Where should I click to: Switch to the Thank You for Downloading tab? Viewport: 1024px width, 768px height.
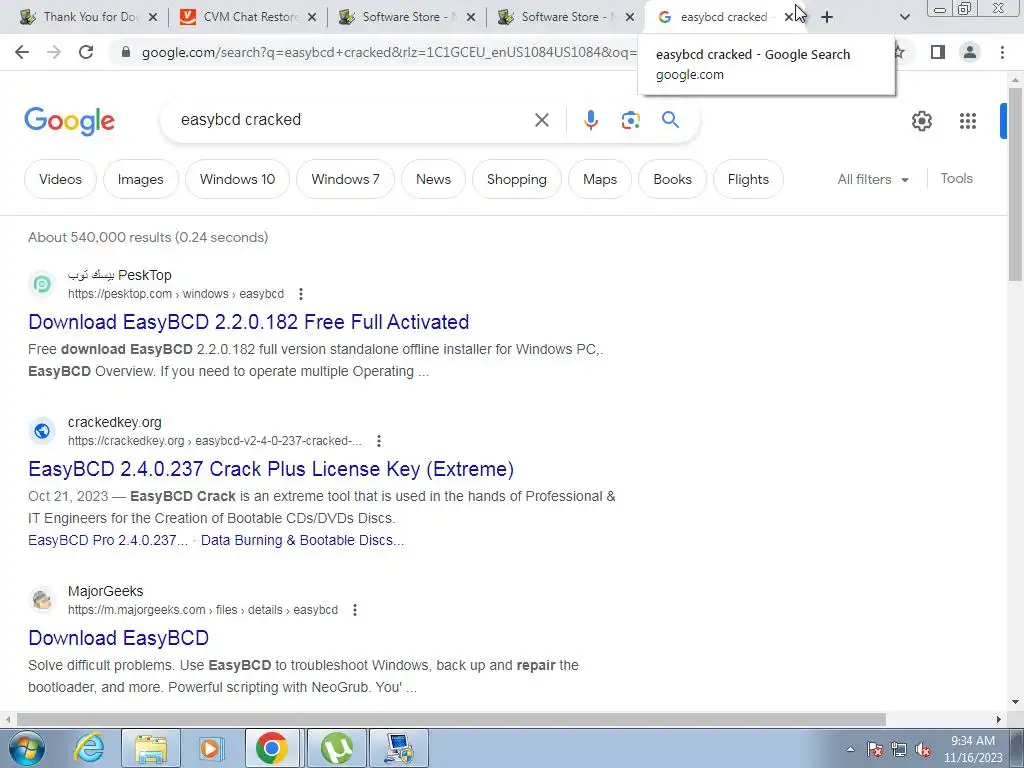(88, 17)
